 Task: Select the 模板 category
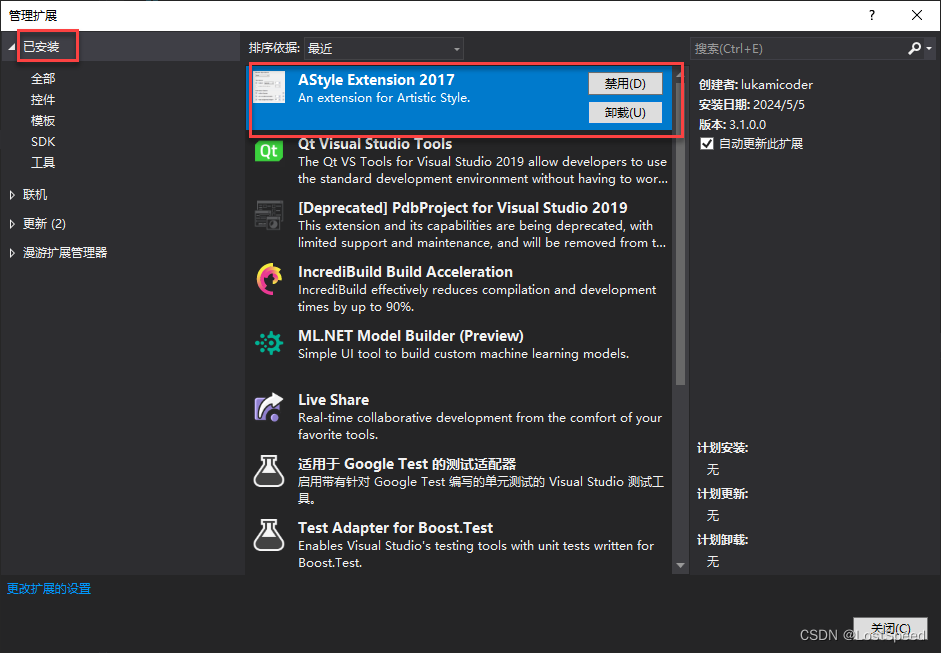point(43,121)
